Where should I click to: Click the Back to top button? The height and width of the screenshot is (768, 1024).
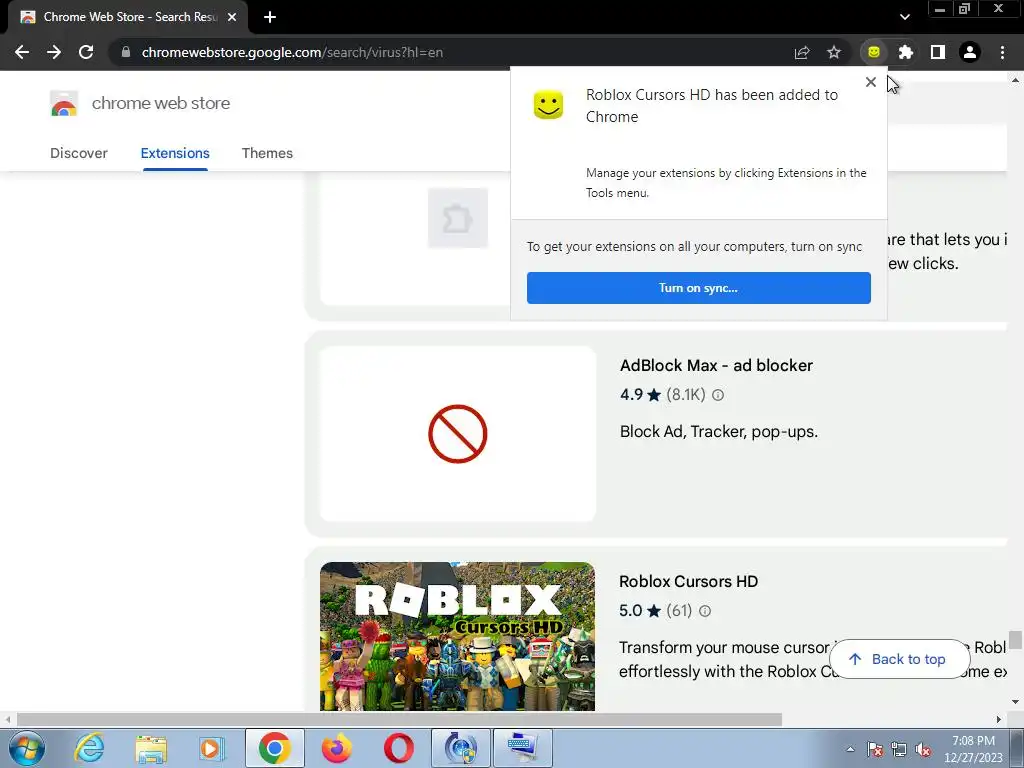[899, 659]
